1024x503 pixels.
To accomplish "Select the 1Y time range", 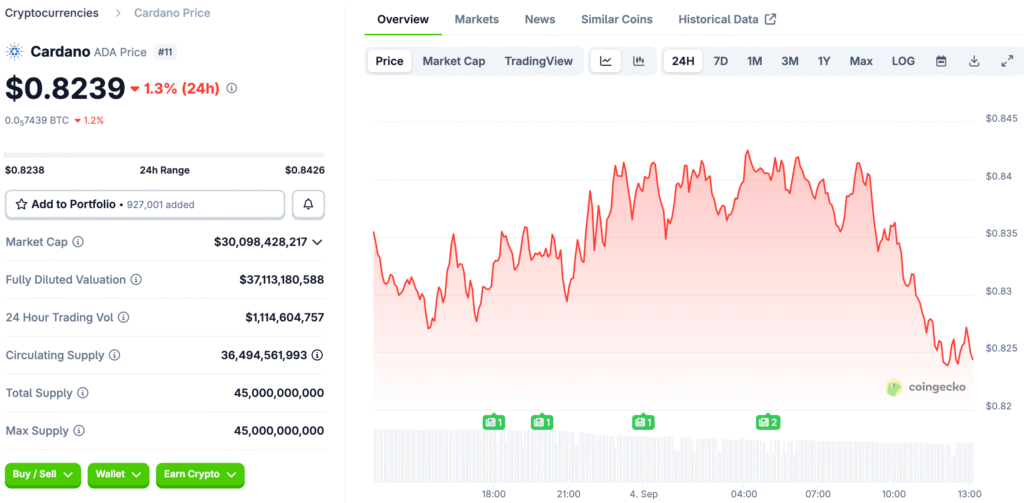I will click(x=824, y=61).
